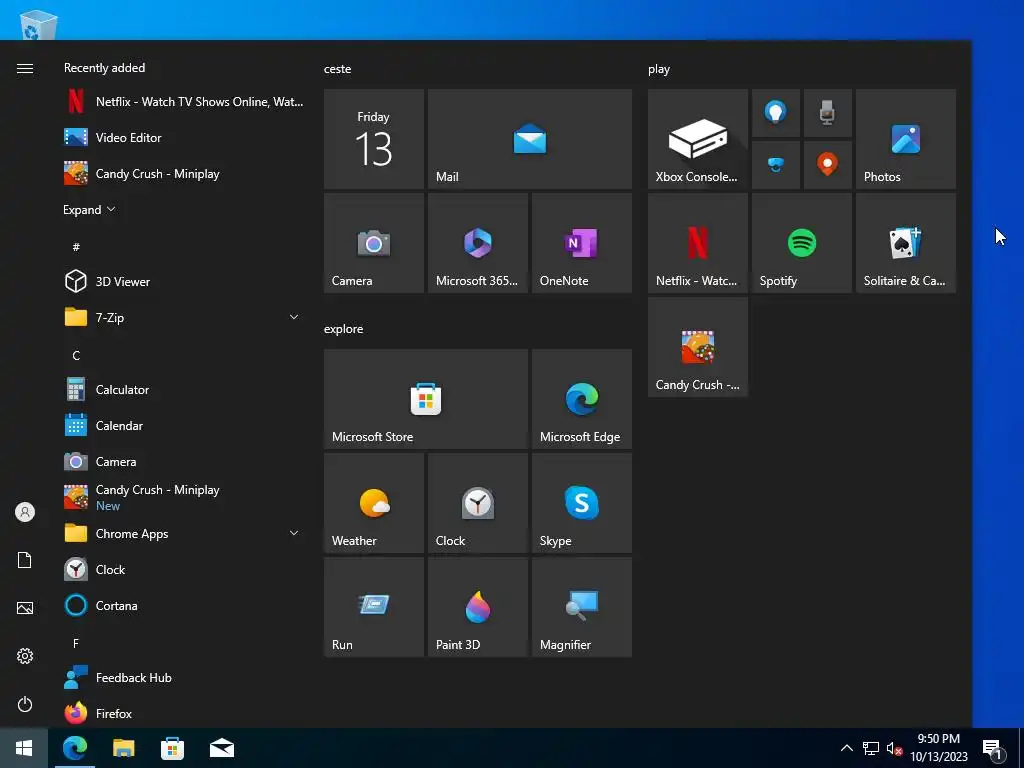Viewport: 1024px width, 768px height.
Task: Open Calendar from app list
Action: pos(183,425)
